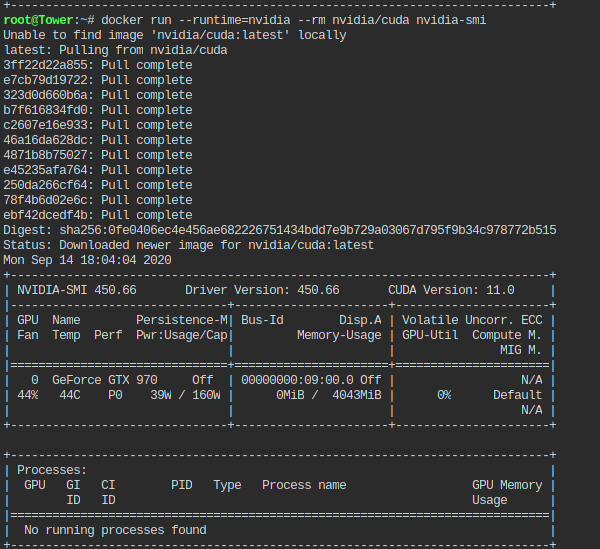Click GPU name 'GeForce GTX 970'
Screen dimensions: 600x549
[105, 380]
